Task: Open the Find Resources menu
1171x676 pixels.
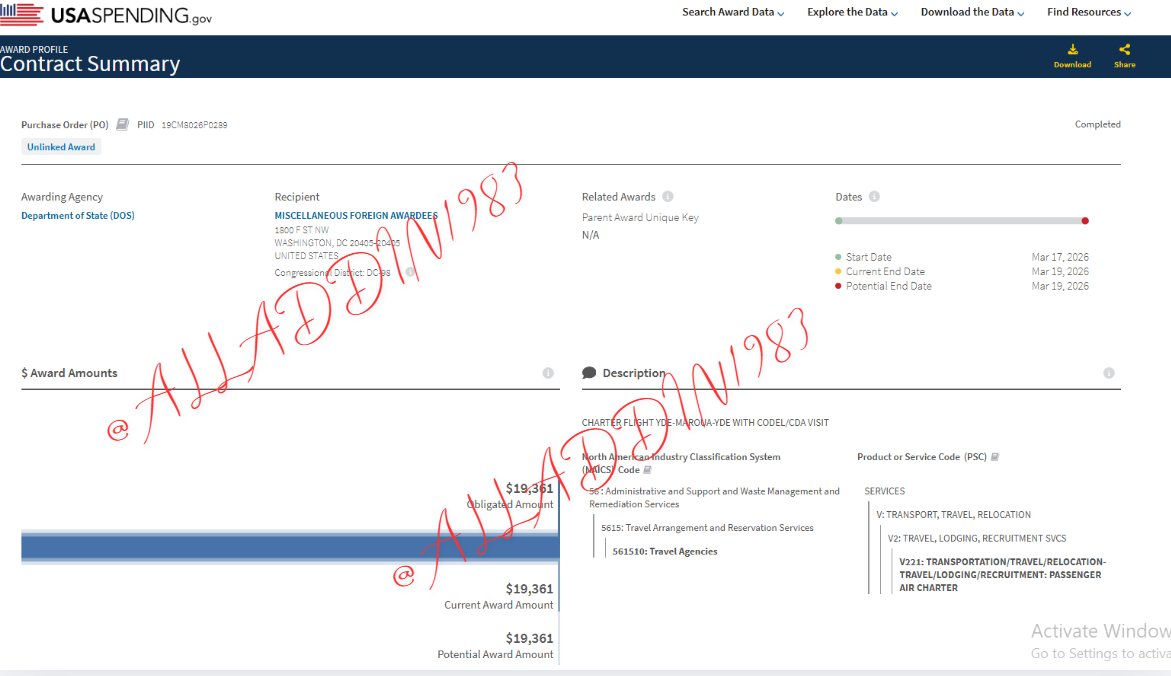Action: (1089, 12)
